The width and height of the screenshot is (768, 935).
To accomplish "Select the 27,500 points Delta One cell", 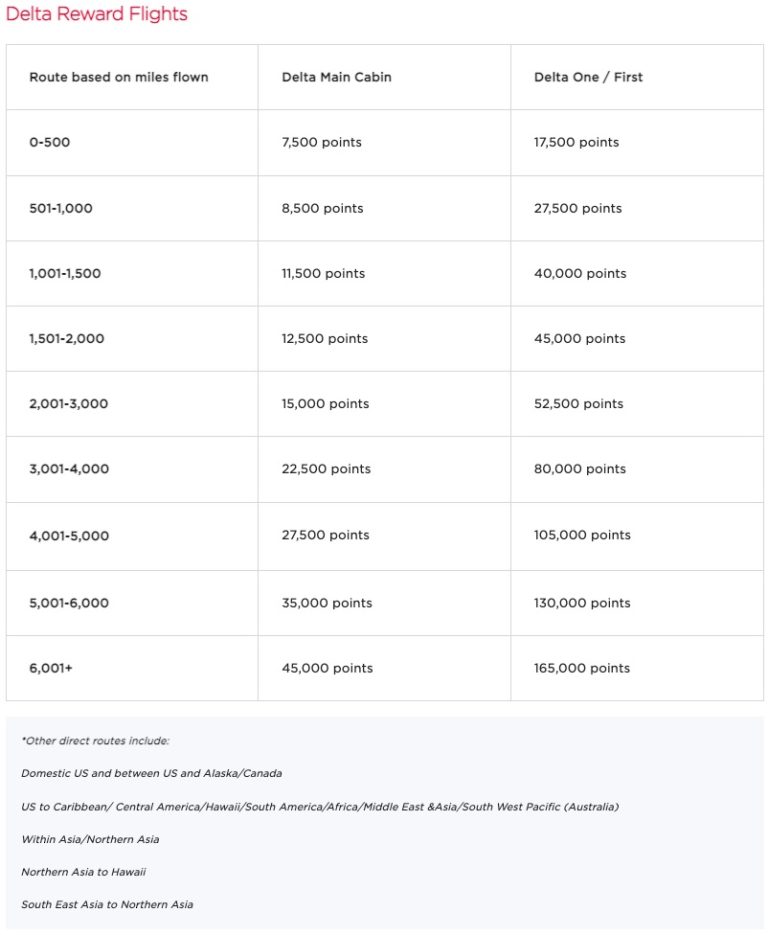I will (x=578, y=208).
